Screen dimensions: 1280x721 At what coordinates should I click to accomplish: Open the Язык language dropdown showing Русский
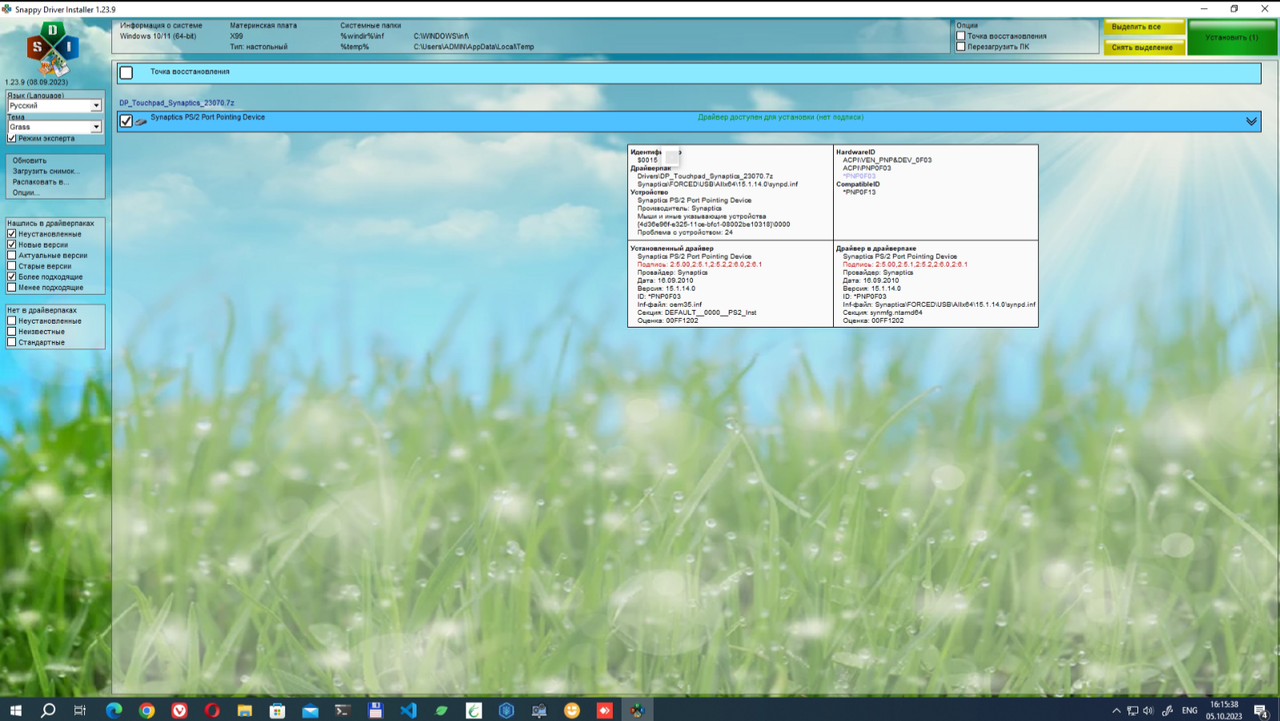(x=54, y=105)
